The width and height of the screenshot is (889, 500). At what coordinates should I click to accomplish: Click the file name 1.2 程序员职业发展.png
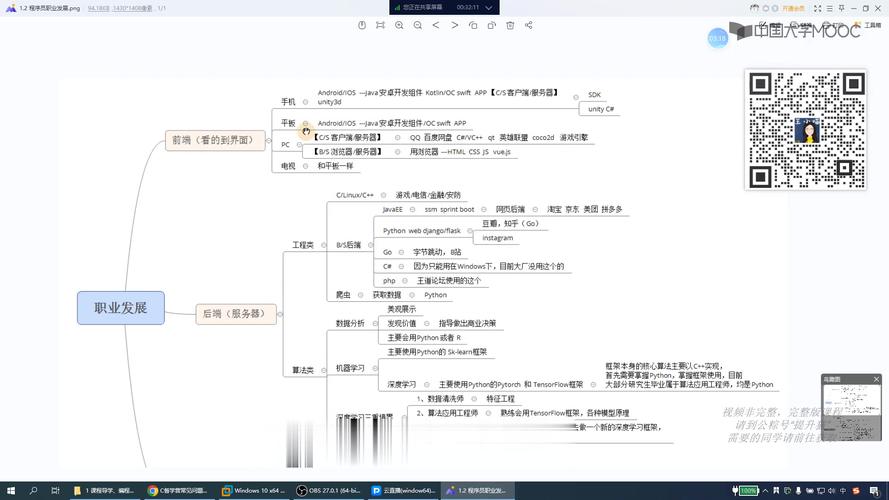pos(49,9)
